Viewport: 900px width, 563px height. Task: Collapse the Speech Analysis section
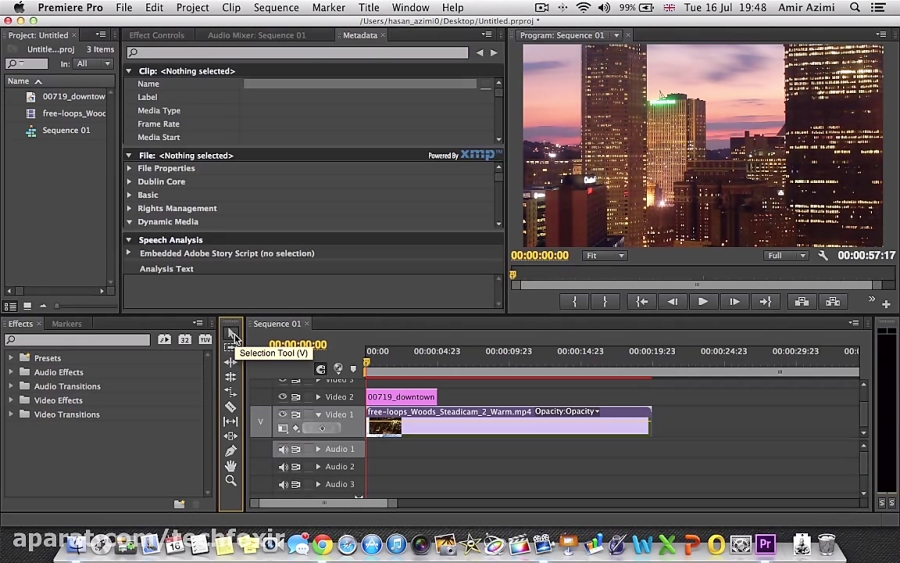pyautogui.click(x=129, y=240)
